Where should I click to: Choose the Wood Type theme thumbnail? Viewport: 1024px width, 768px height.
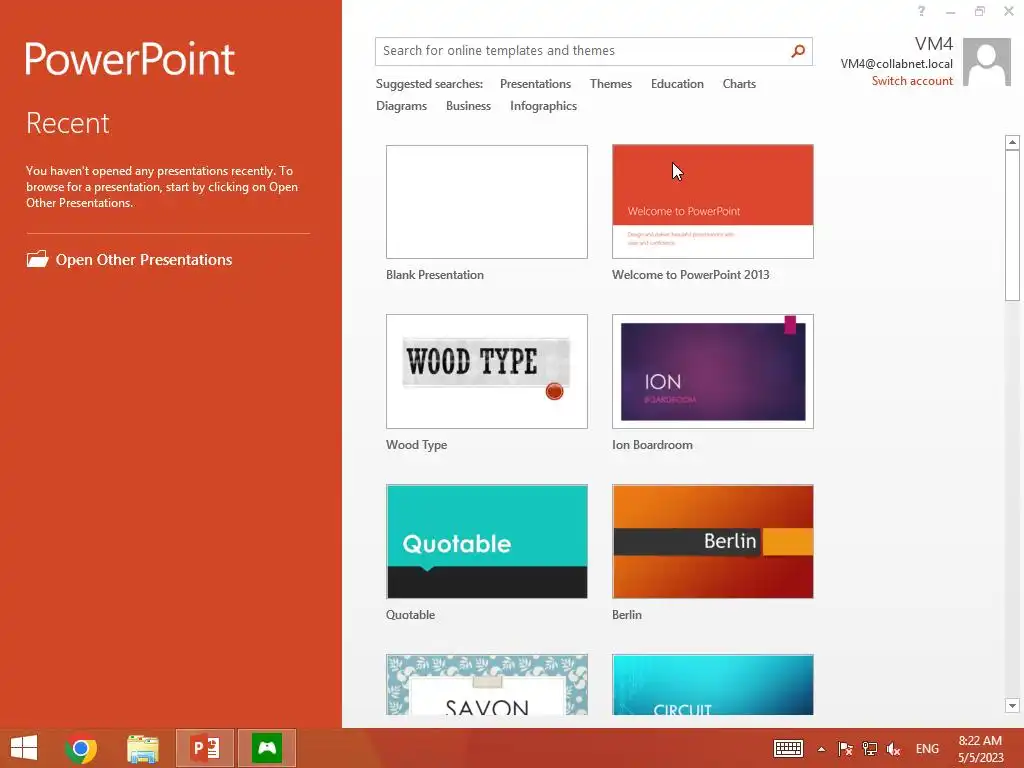pos(487,372)
